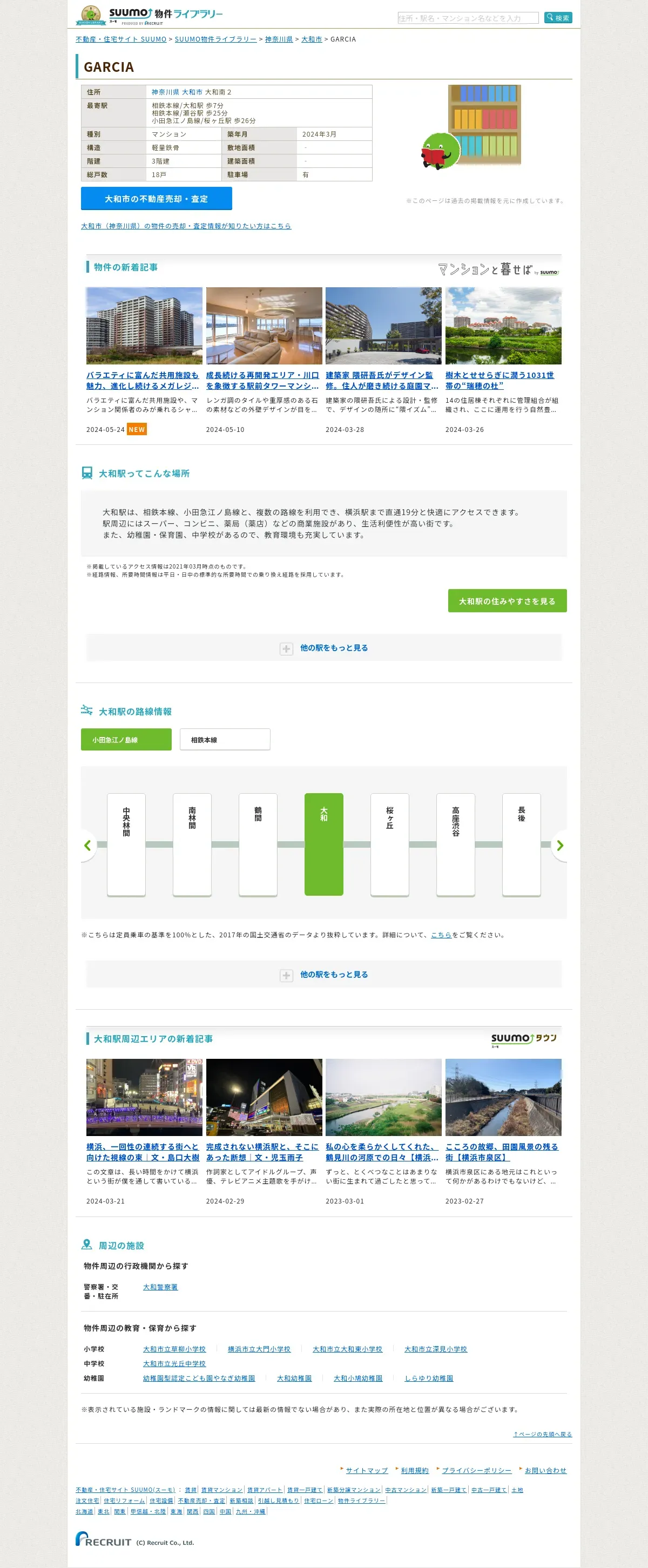Open the 大和市立草柳小学校 link
This screenshot has height=1568, width=648.
pyautogui.click(x=174, y=1349)
